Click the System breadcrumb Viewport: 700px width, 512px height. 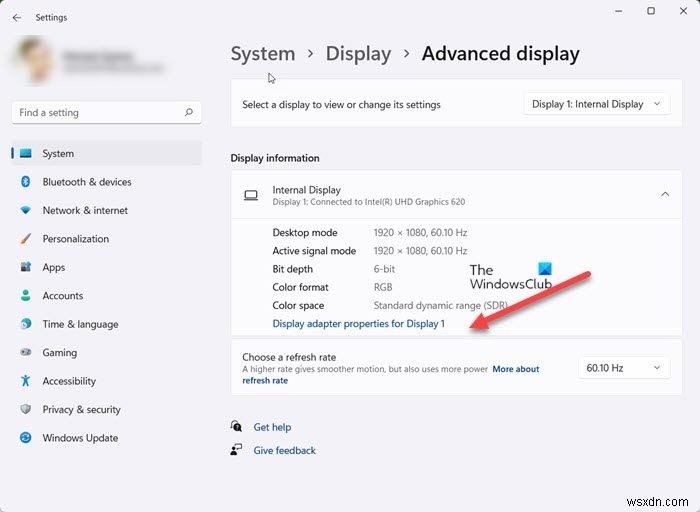(x=263, y=54)
